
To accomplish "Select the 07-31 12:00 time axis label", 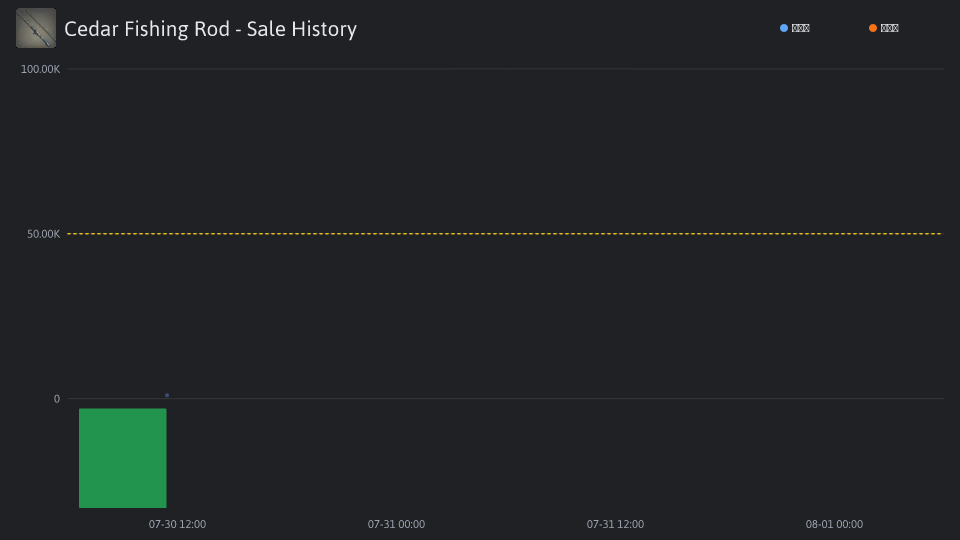I will pyautogui.click(x=615, y=524).
